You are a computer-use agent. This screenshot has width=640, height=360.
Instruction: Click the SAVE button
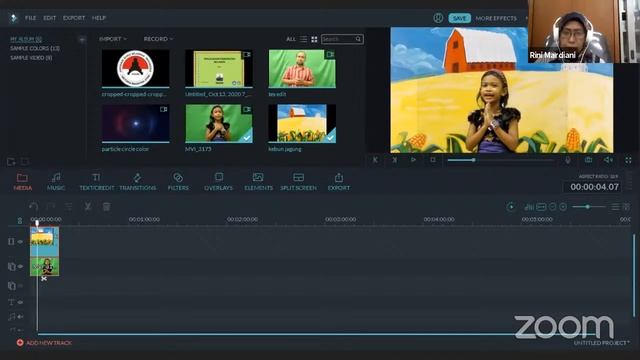point(459,18)
